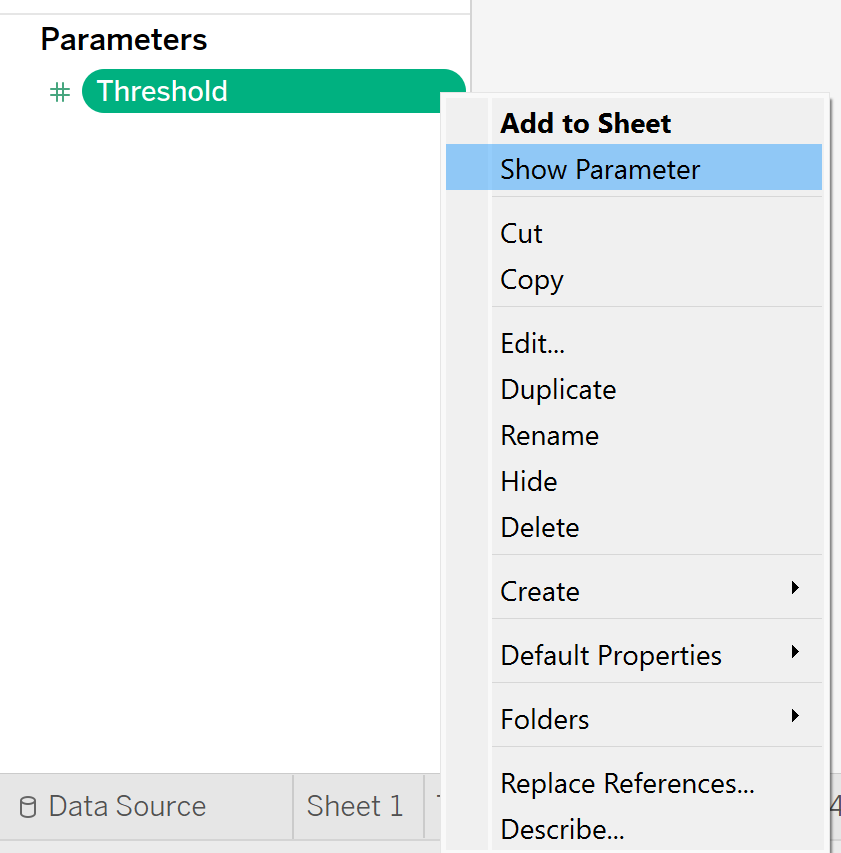Click Describe... in the context menu
The width and height of the screenshot is (841, 853).
[x=562, y=830]
